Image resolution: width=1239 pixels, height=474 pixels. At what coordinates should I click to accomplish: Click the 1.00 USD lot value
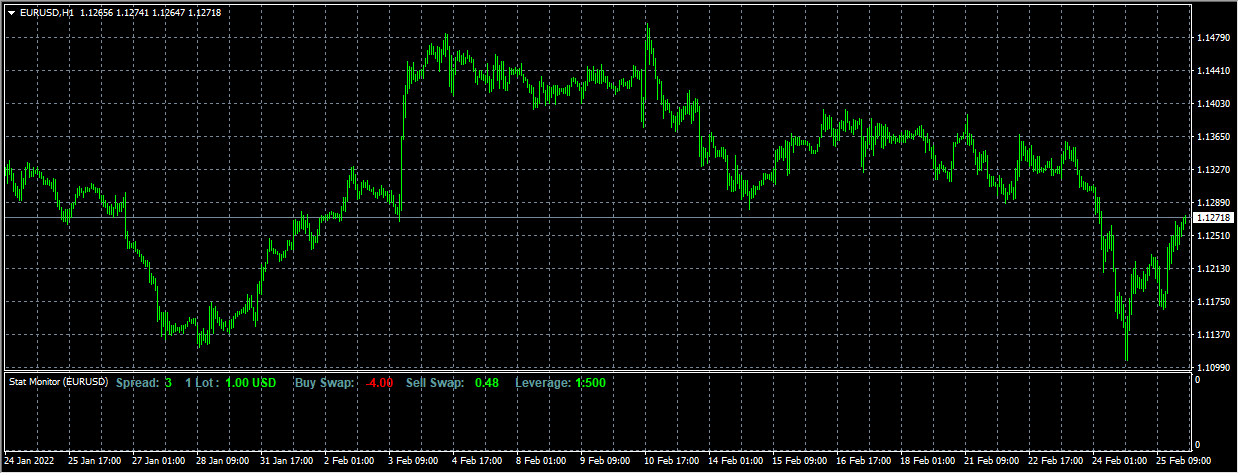[251, 383]
